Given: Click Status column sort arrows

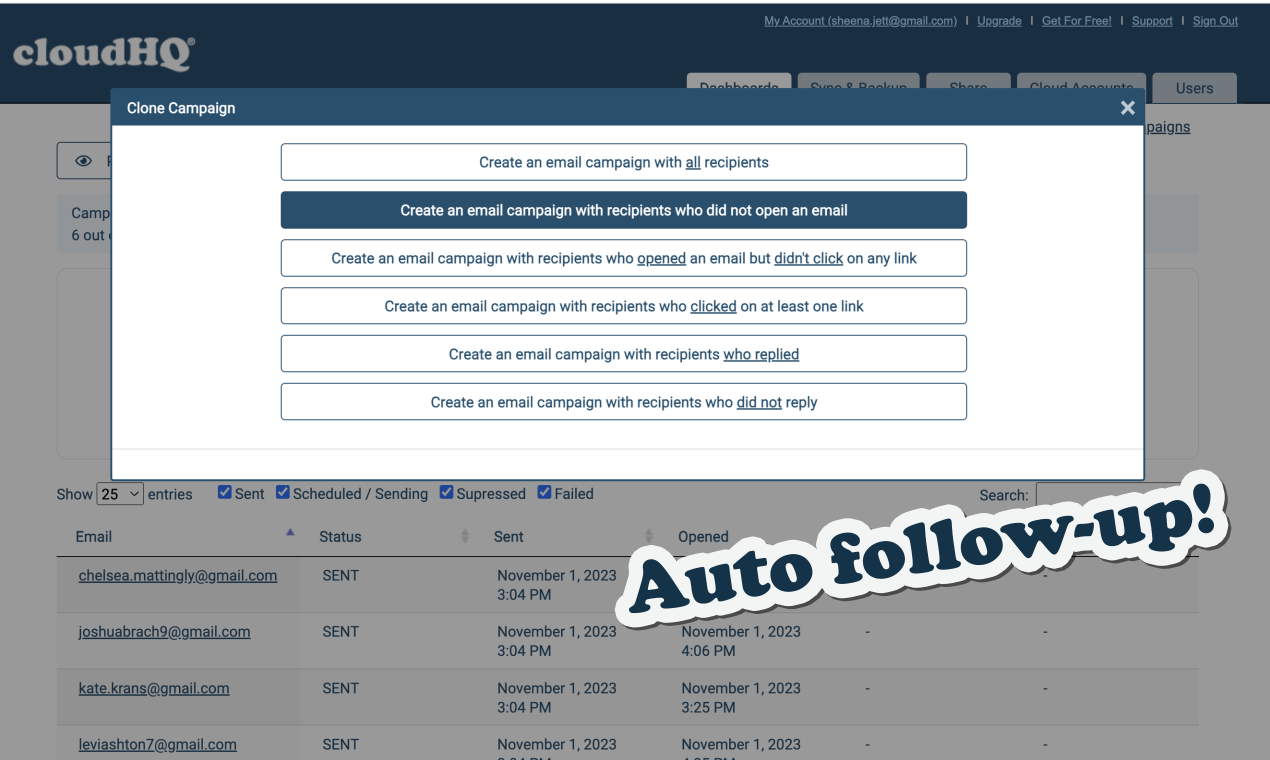Looking at the screenshot, I should (465, 537).
